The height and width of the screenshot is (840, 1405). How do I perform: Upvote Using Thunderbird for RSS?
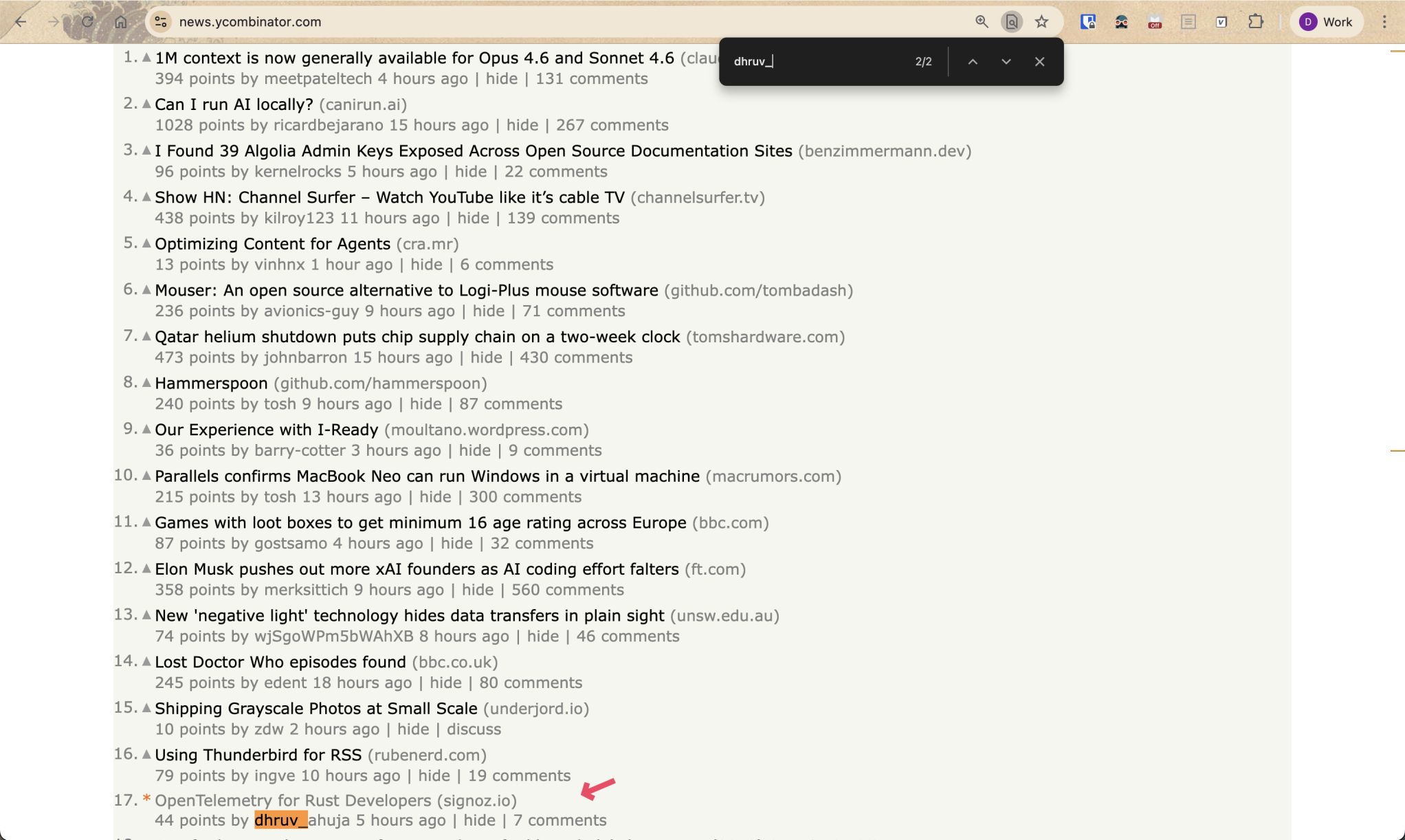(x=146, y=754)
